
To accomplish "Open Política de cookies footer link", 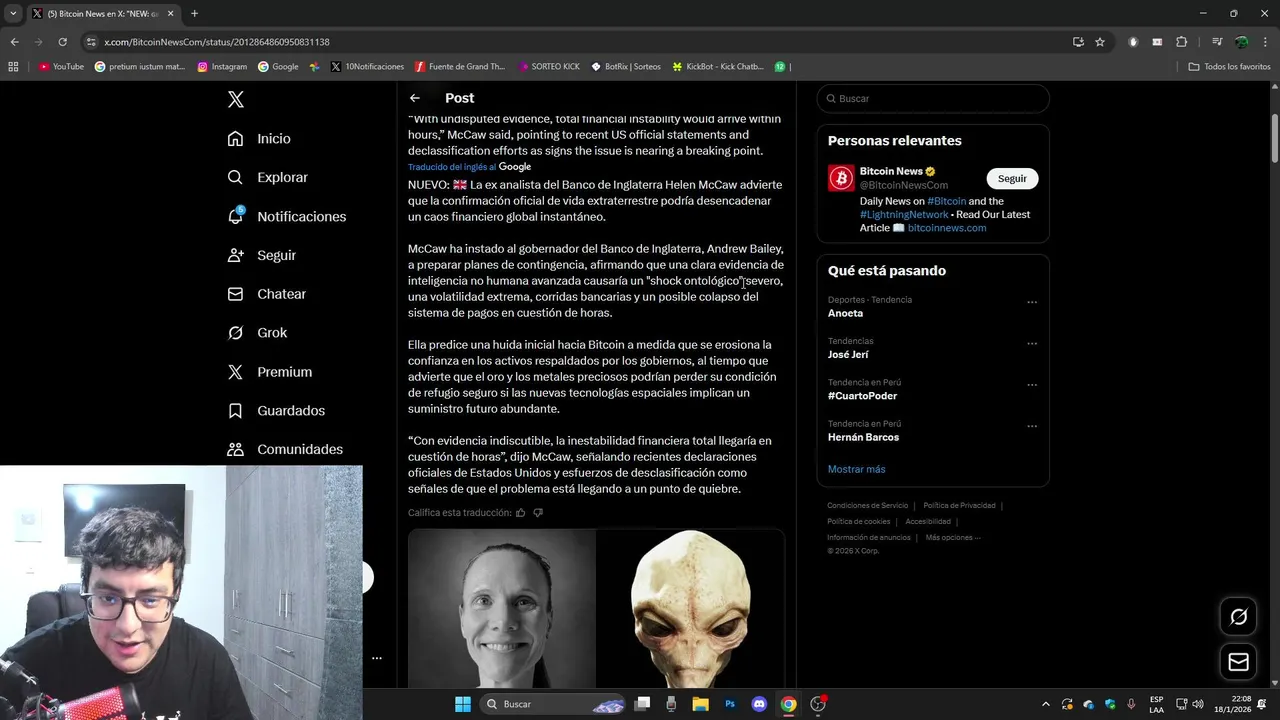I will coord(858,522).
